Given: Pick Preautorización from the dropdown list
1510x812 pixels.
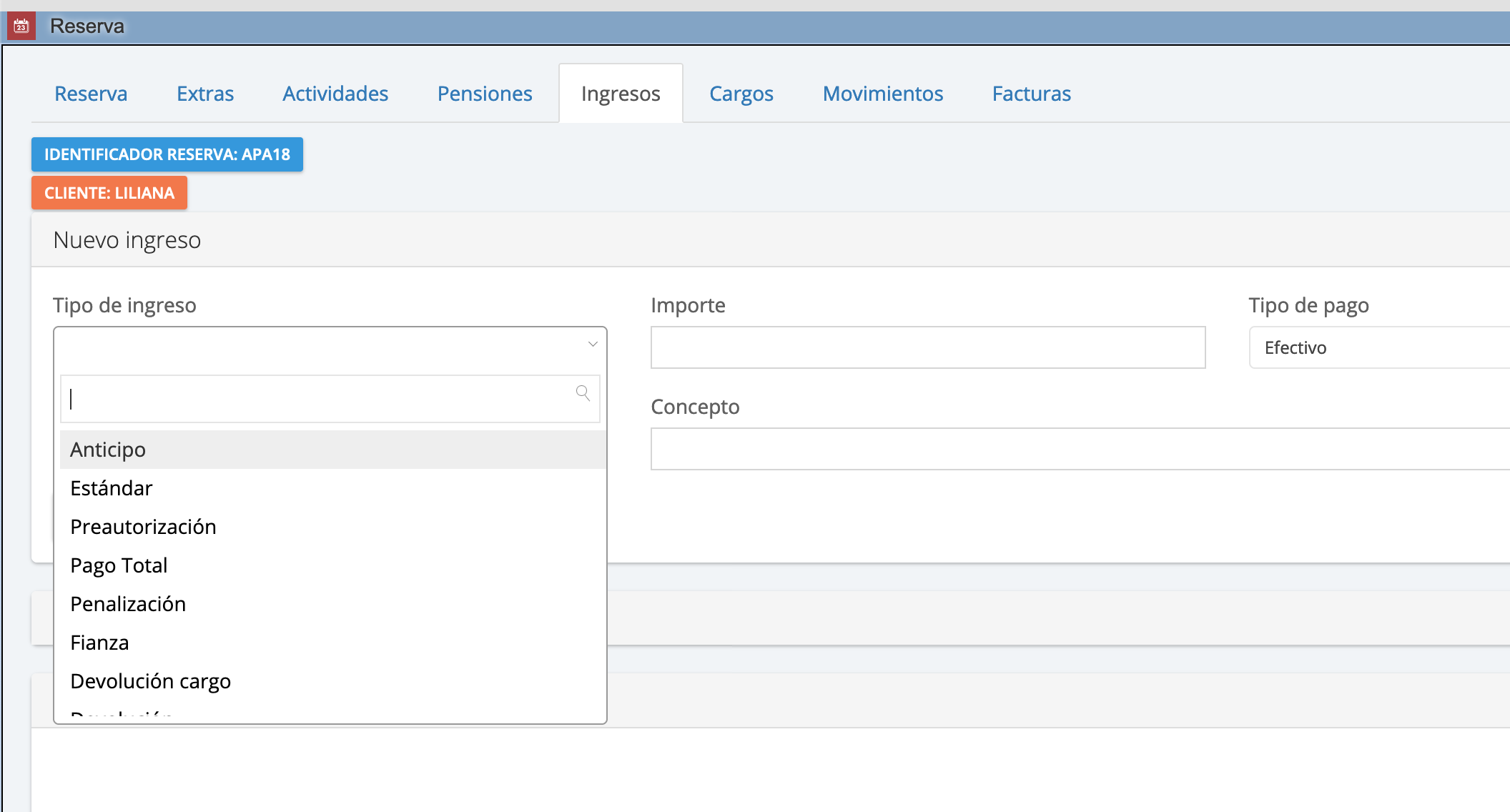Looking at the screenshot, I should tap(143, 527).
